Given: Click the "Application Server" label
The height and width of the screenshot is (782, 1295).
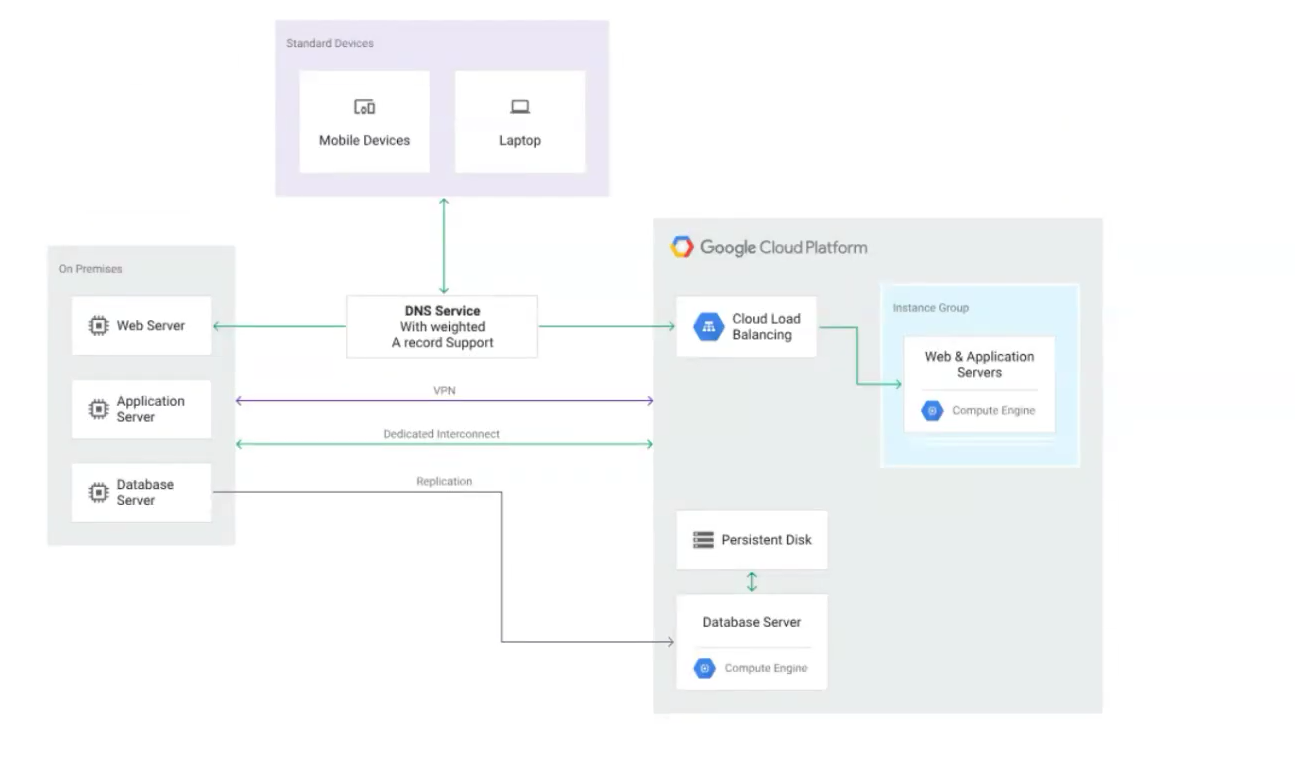Looking at the screenshot, I should [x=151, y=409].
